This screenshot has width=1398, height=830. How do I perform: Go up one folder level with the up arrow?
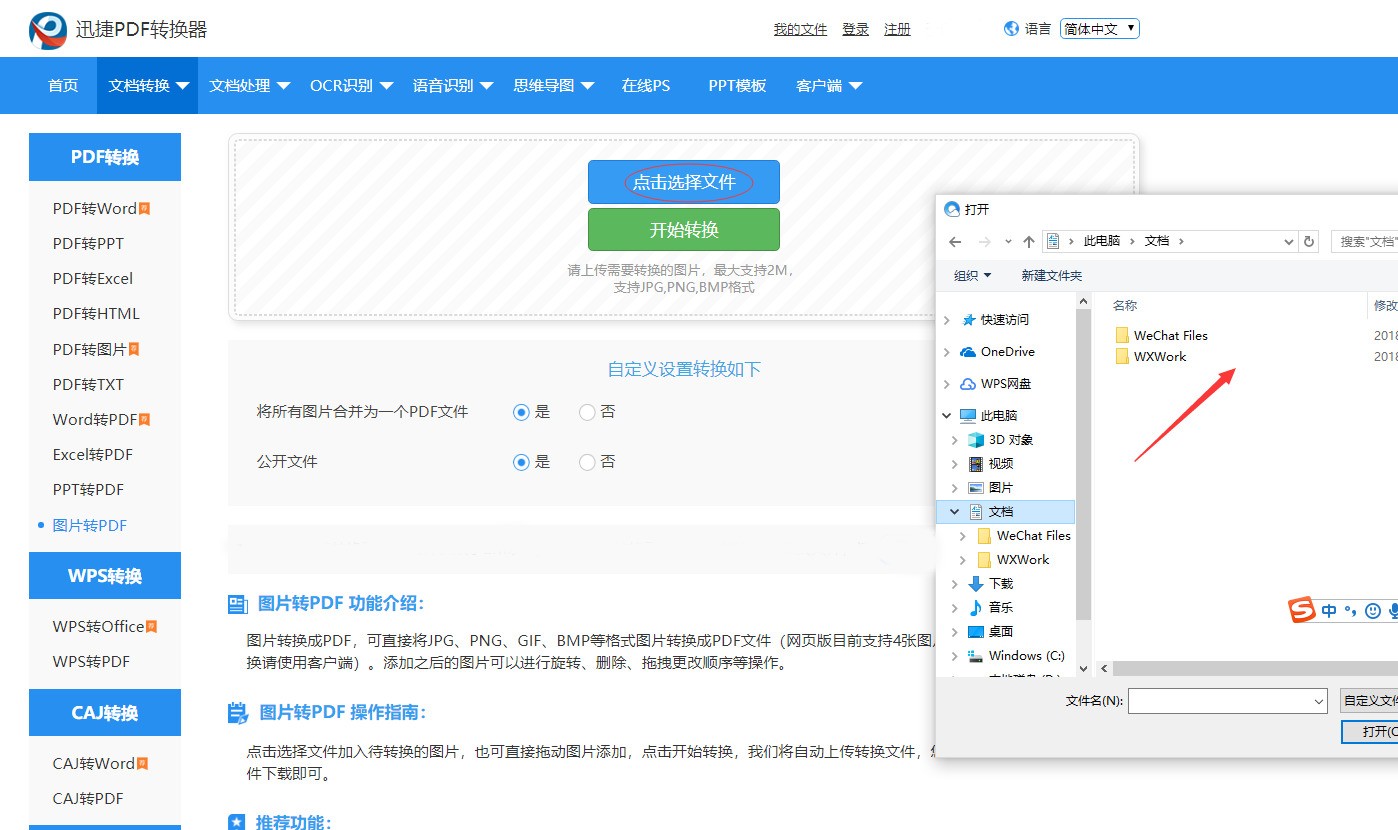tap(1028, 241)
